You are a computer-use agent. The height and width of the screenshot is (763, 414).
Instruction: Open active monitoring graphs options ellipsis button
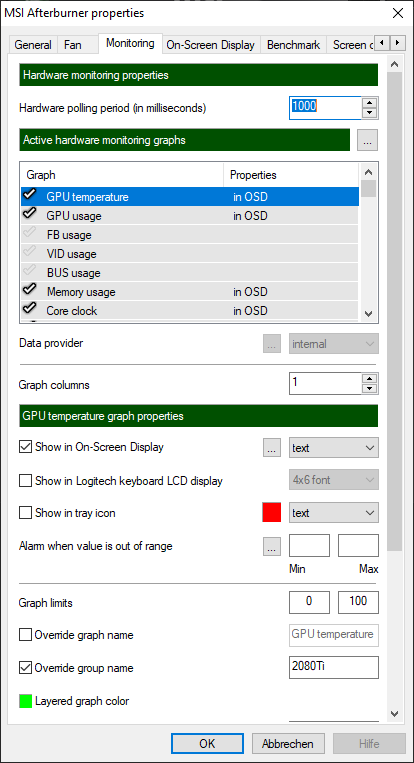[367, 140]
